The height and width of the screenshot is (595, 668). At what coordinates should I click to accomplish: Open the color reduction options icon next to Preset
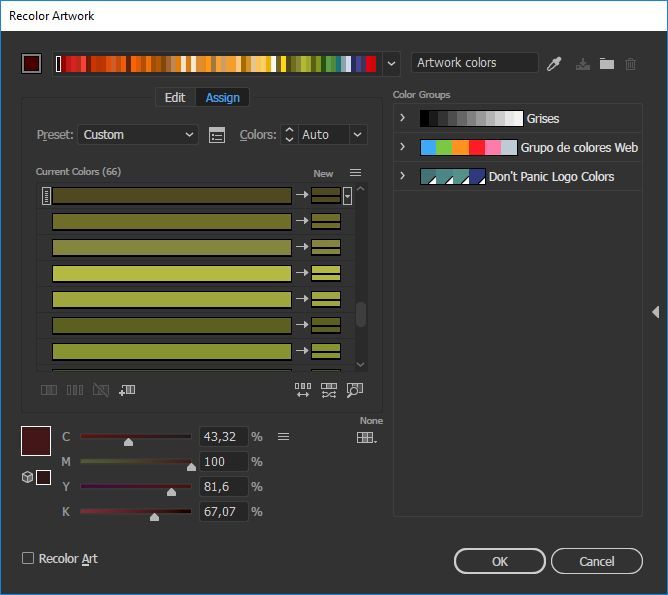[217, 135]
